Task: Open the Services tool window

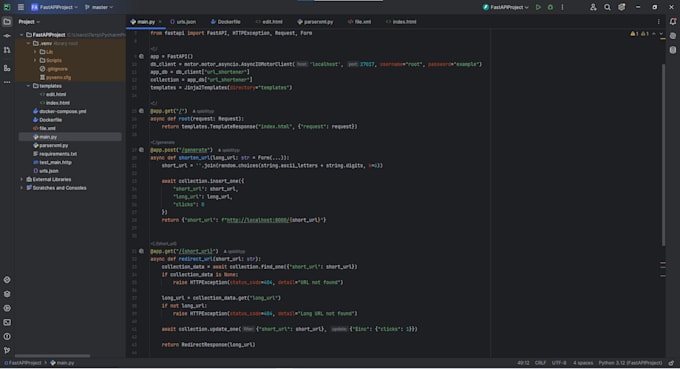Action: 7,308
